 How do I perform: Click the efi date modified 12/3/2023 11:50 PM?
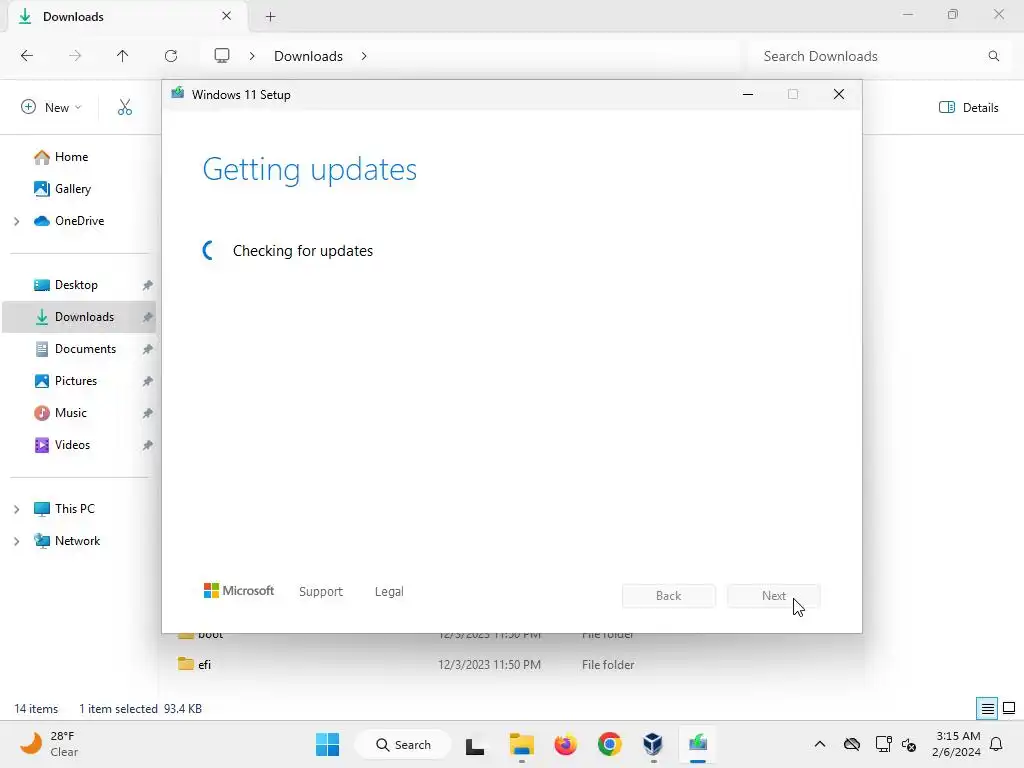click(489, 665)
